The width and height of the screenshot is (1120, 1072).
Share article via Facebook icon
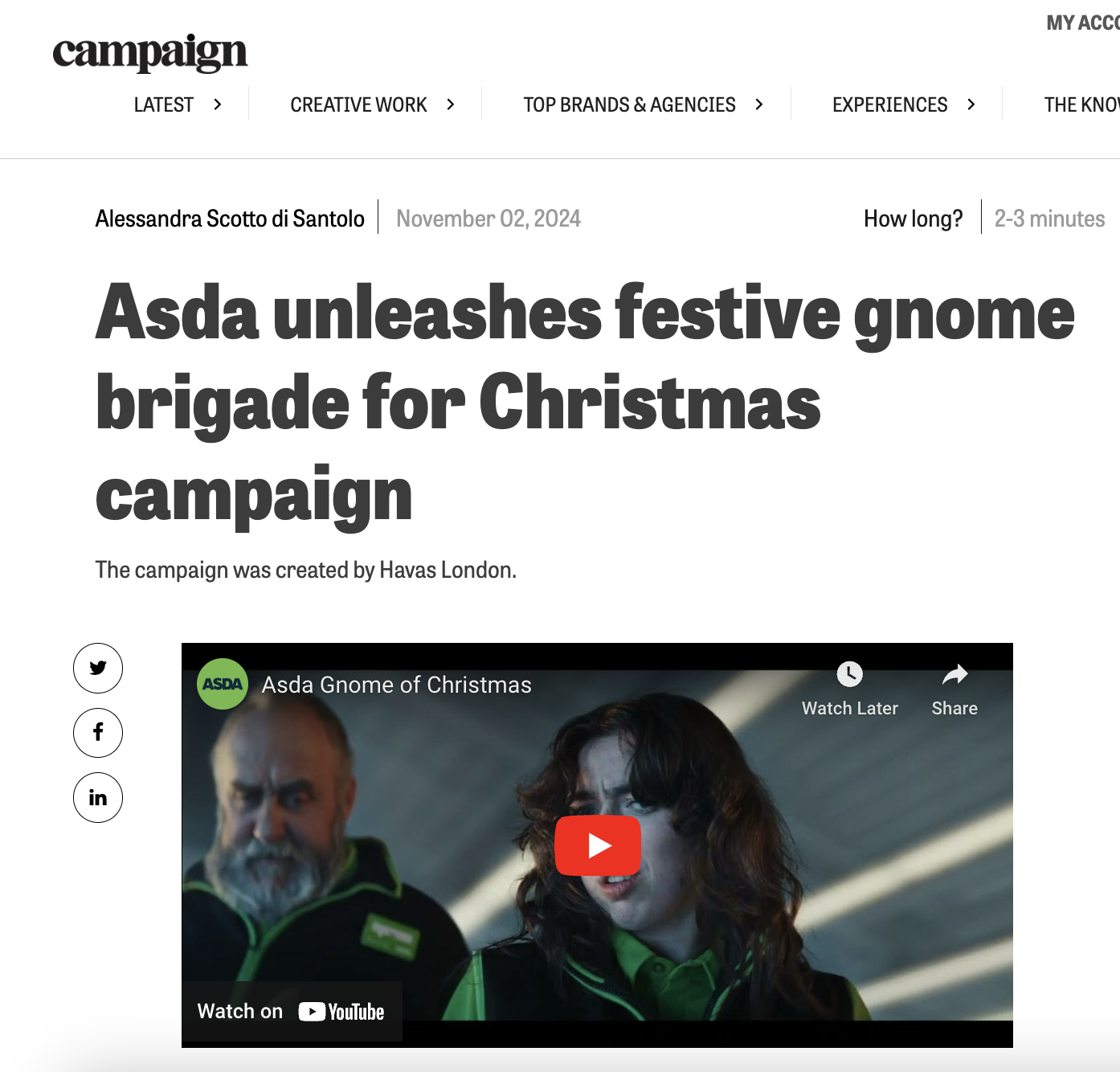pyautogui.click(x=98, y=732)
